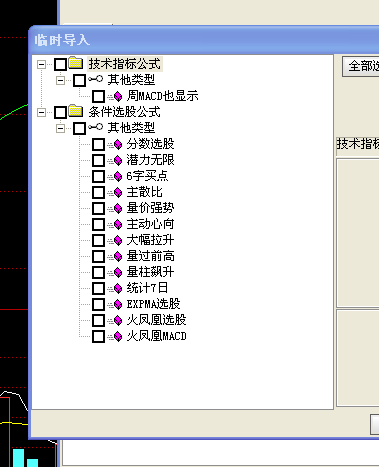Image resolution: width=379 pixels, height=467 pixels.
Task: Select the 主散比 checkbox
Action: (98, 192)
